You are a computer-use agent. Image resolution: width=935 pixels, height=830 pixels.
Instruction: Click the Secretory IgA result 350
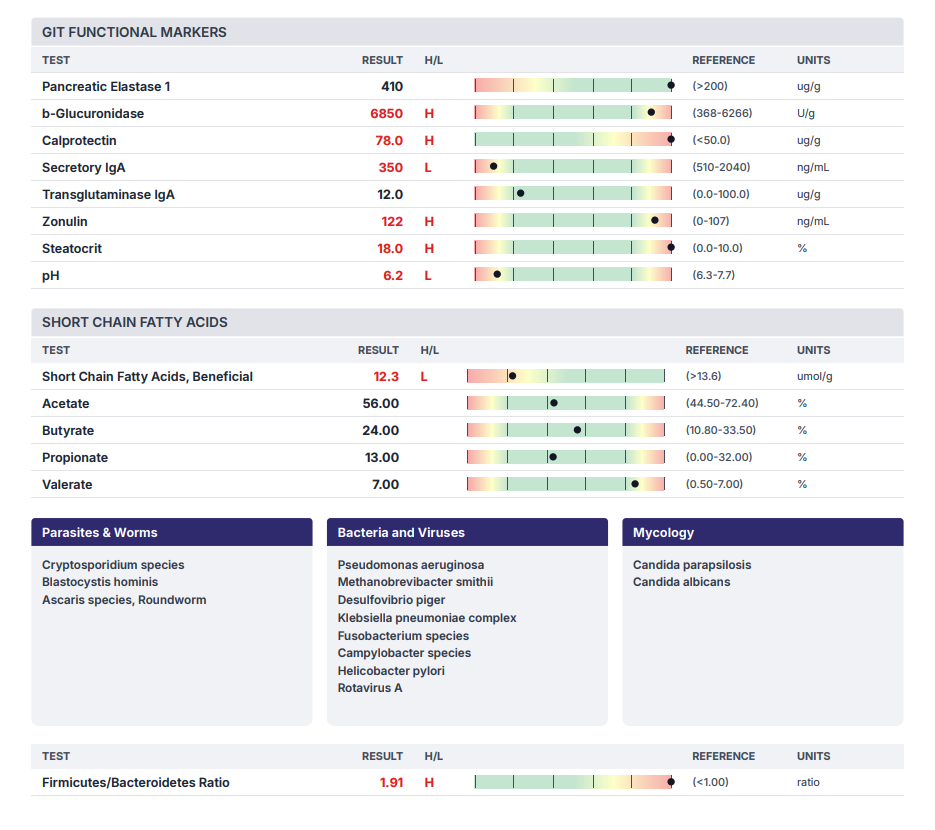tap(391, 168)
